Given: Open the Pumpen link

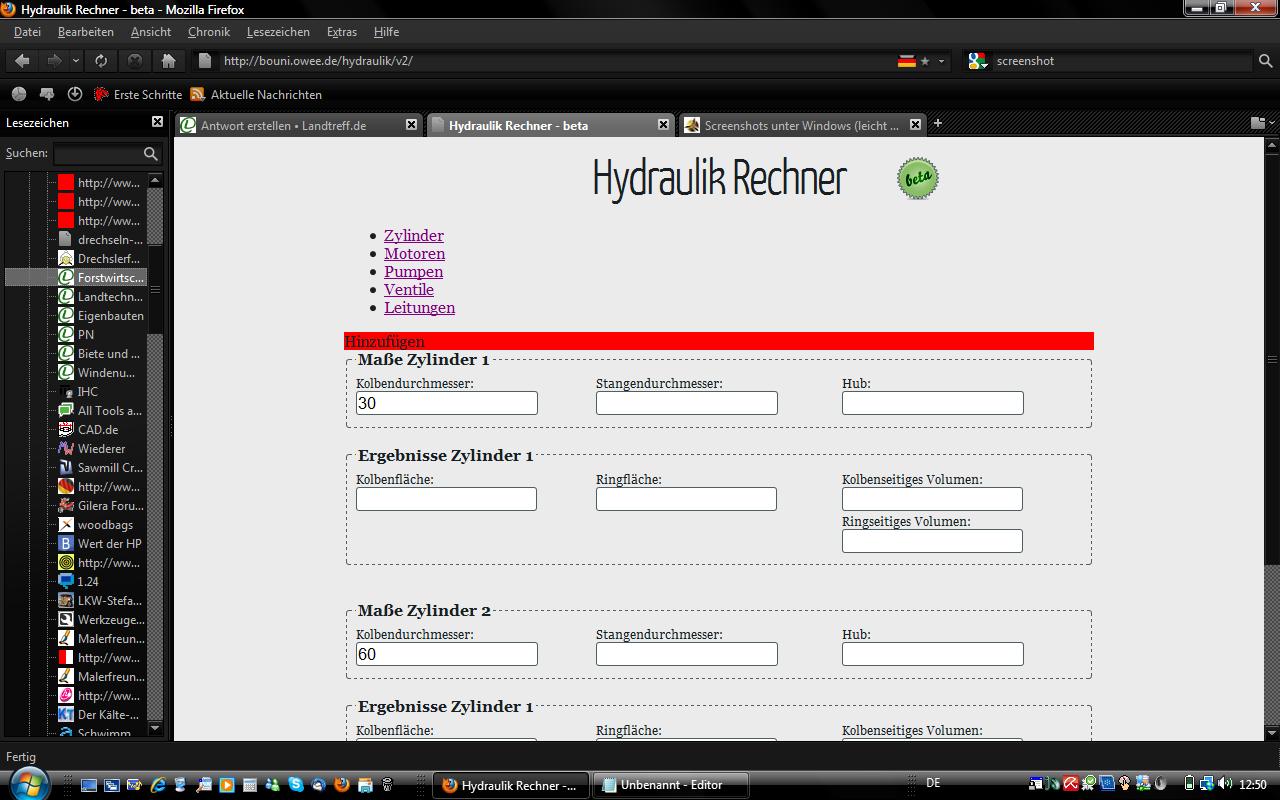Looking at the screenshot, I should 413,272.
